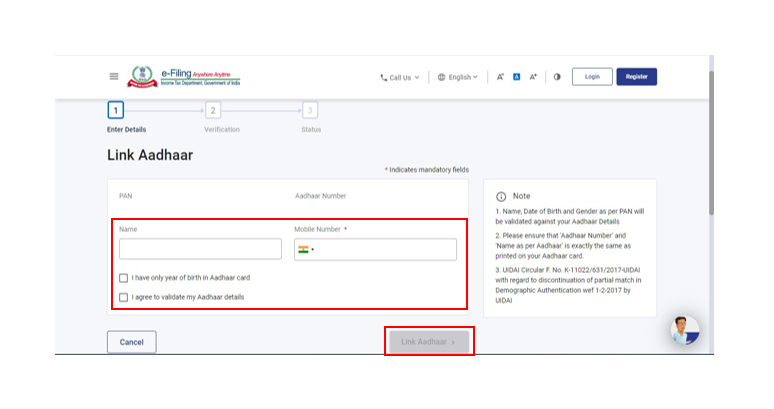The width and height of the screenshot is (774, 409).
Task: Open the hamburger navigation menu
Action: (114, 76)
